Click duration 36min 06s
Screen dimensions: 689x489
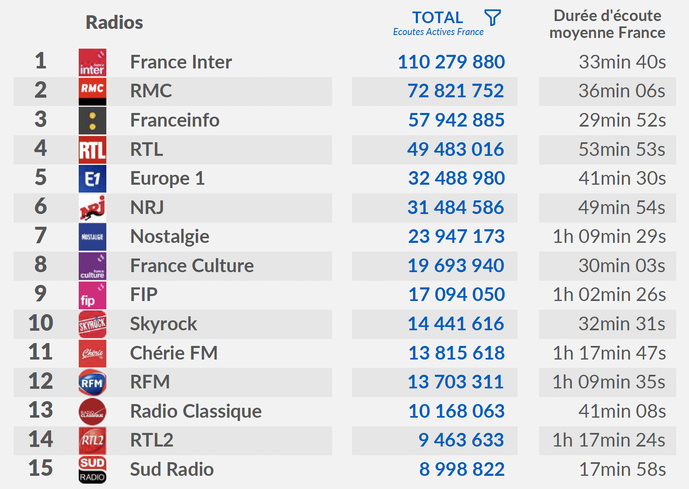pos(622,91)
